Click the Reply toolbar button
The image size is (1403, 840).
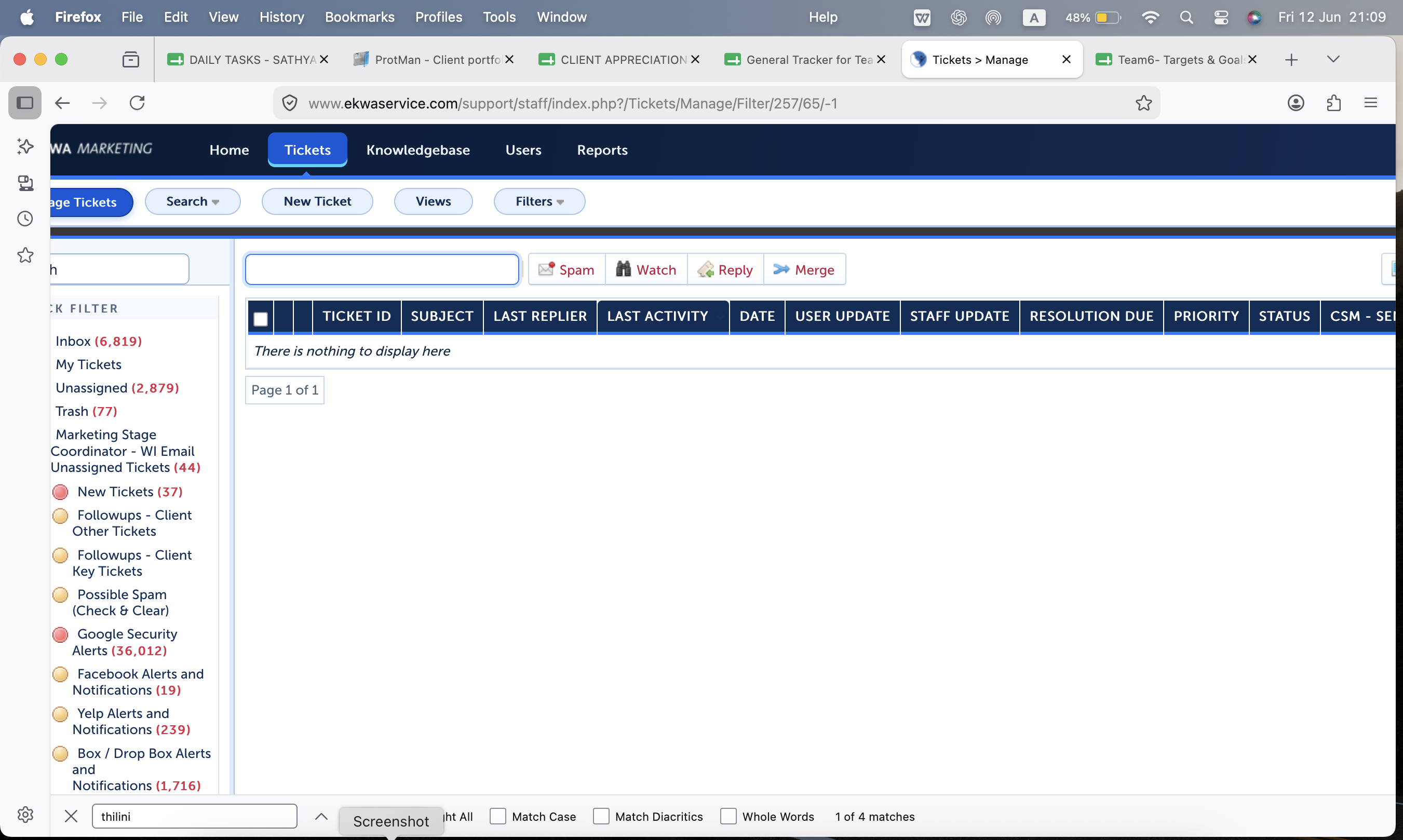point(725,269)
